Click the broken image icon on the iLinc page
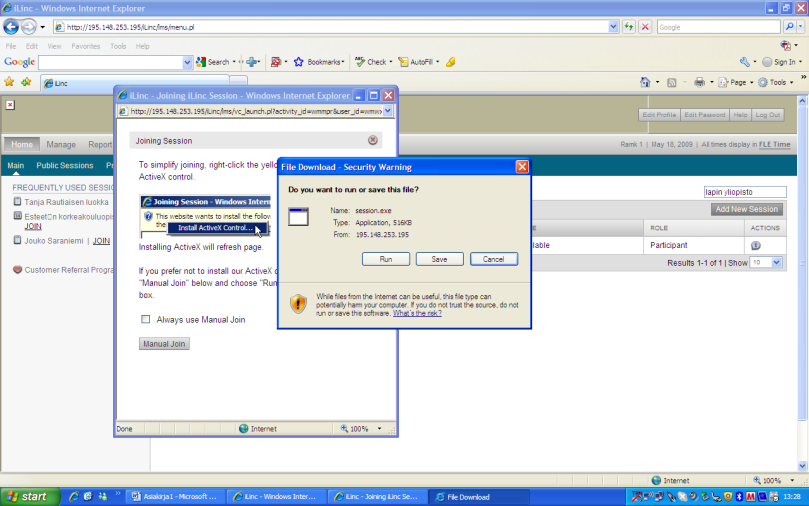The width and height of the screenshot is (809, 506). point(10,105)
